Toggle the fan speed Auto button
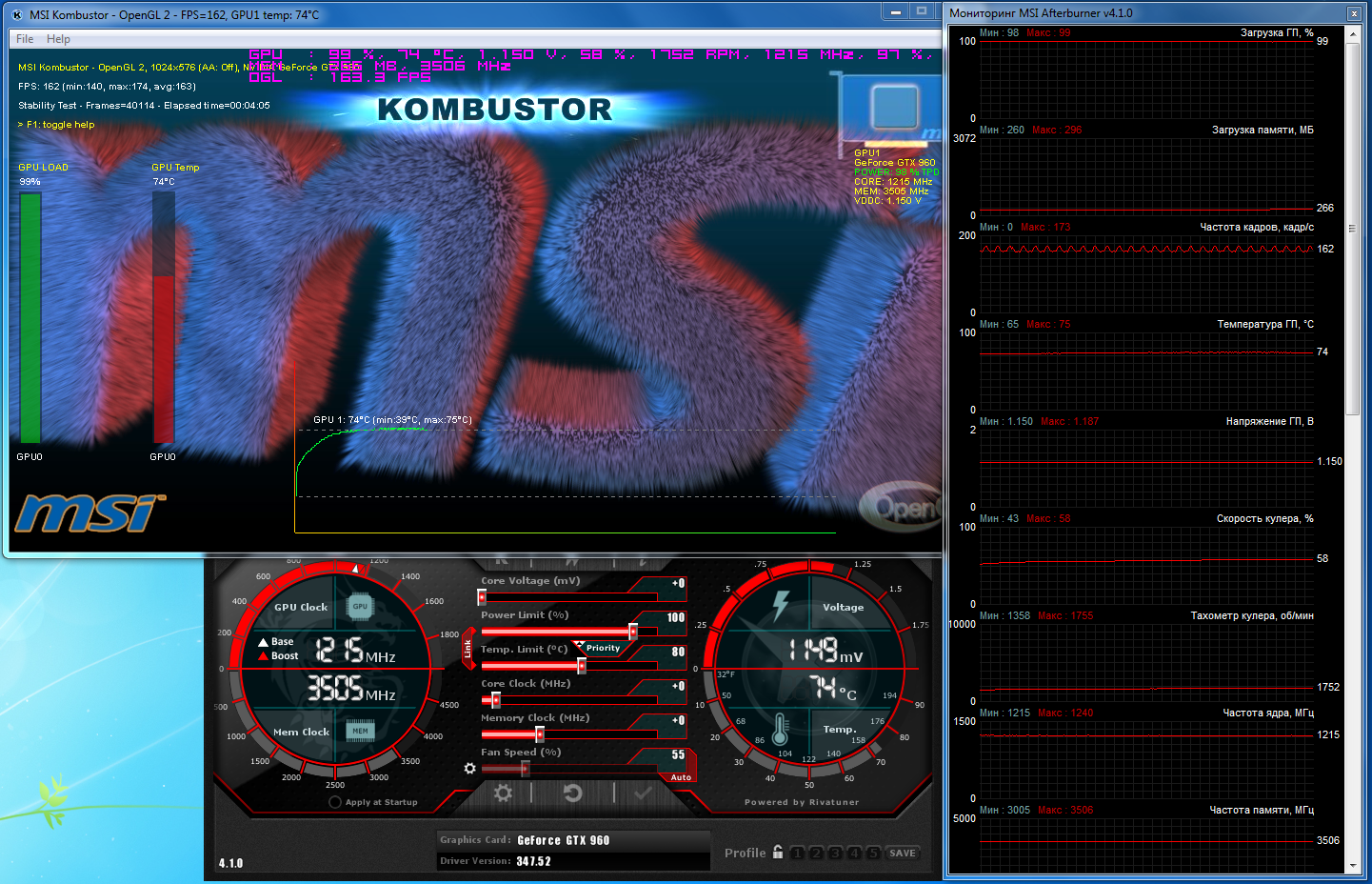The width and height of the screenshot is (1372, 884). (x=681, y=777)
